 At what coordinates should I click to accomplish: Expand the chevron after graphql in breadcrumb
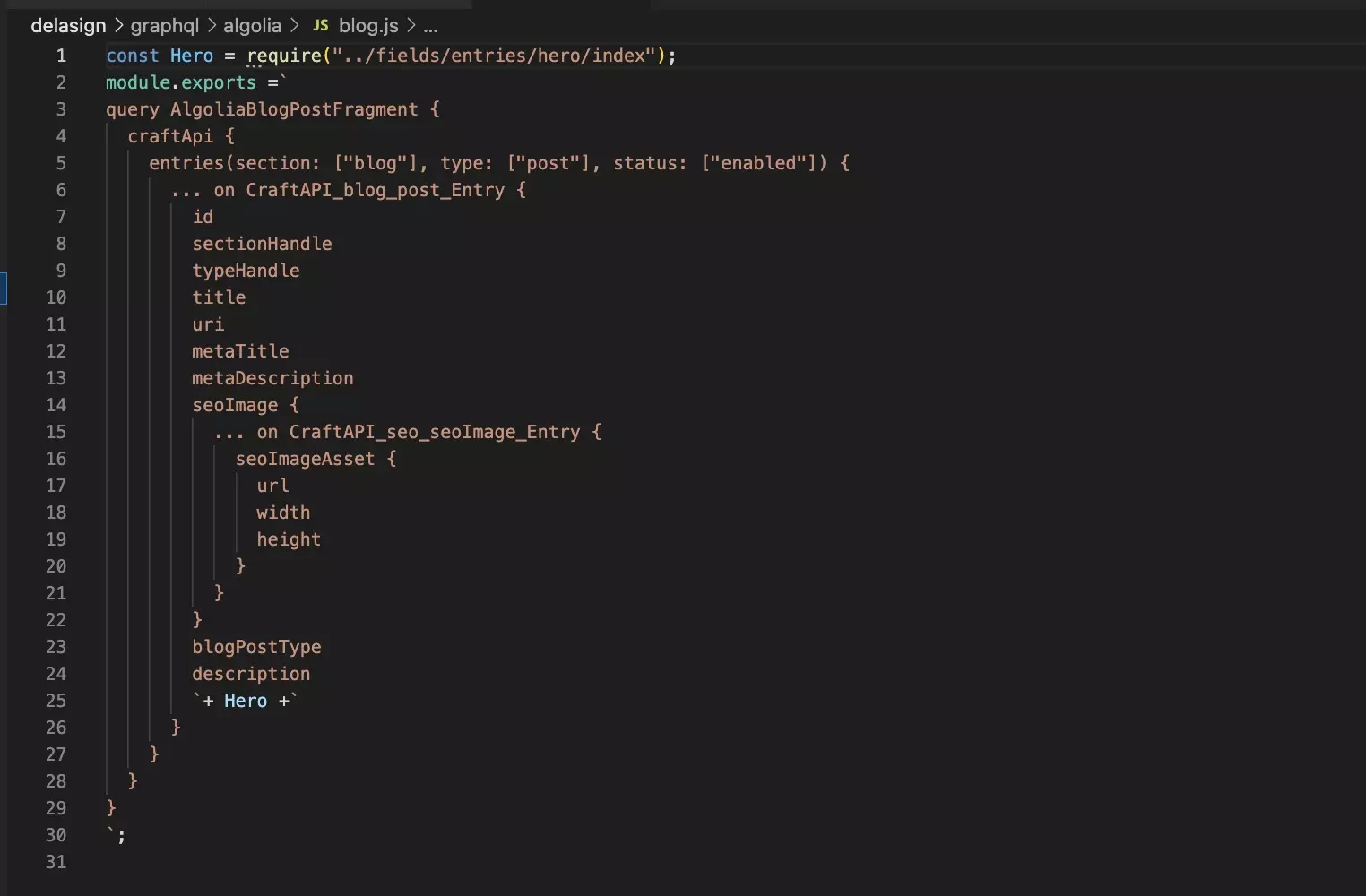tap(212, 26)
